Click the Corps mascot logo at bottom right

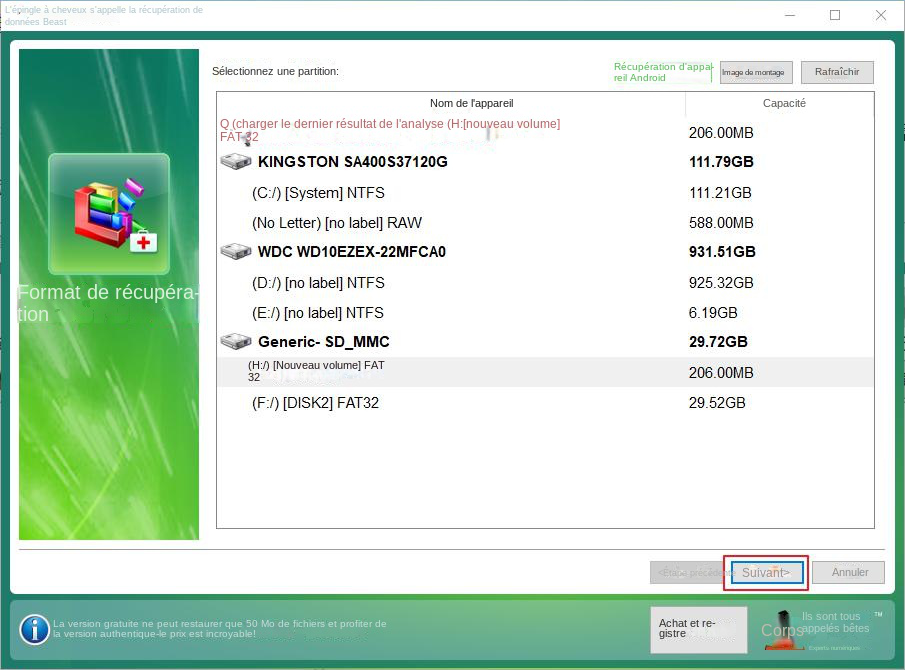tap(784, 630)
